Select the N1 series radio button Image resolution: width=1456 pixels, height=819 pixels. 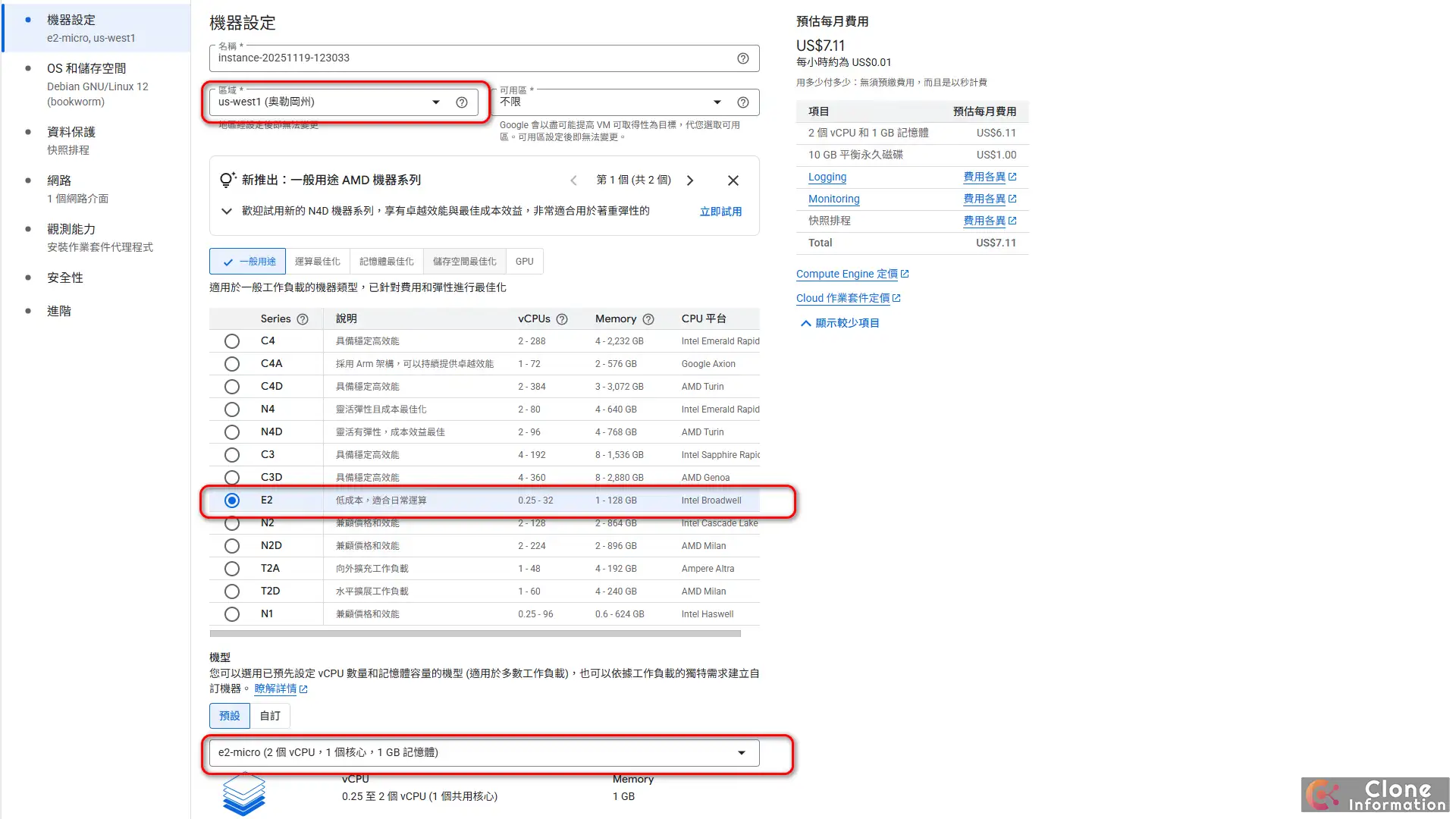click(x=232, y=614)
